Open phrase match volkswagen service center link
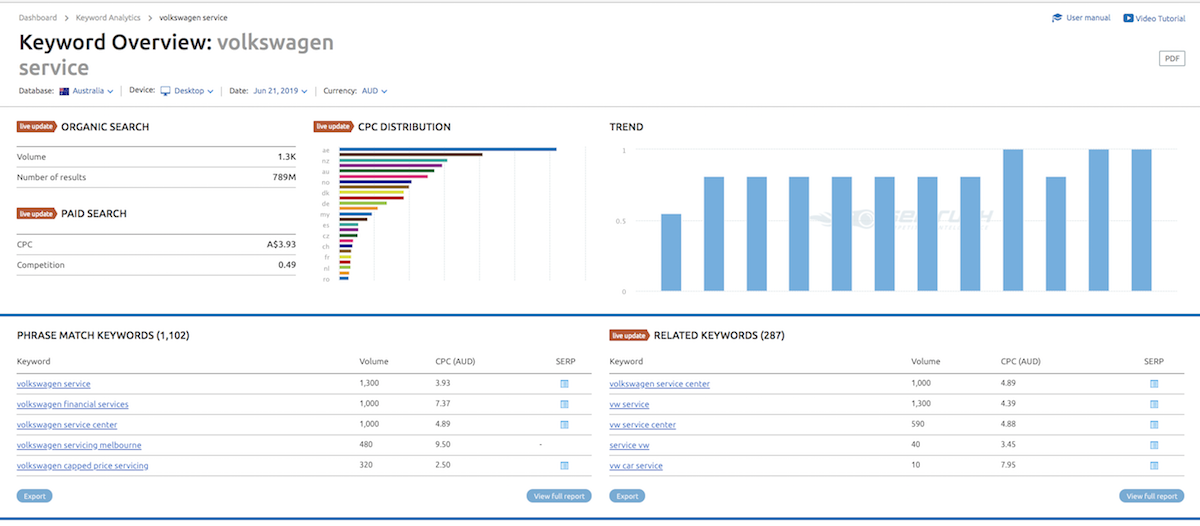Image resolution: width=1200 pixels, height=526 pixels. [67, 425]
